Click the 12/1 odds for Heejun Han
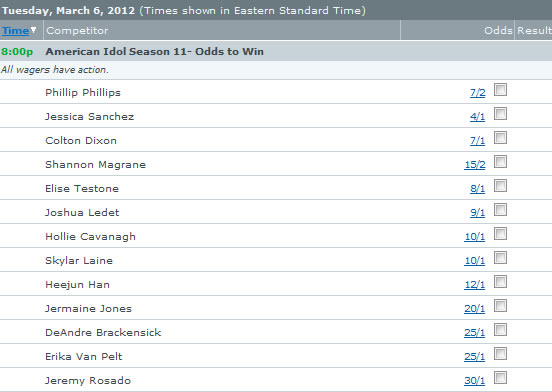 click(x=475, y=285)
